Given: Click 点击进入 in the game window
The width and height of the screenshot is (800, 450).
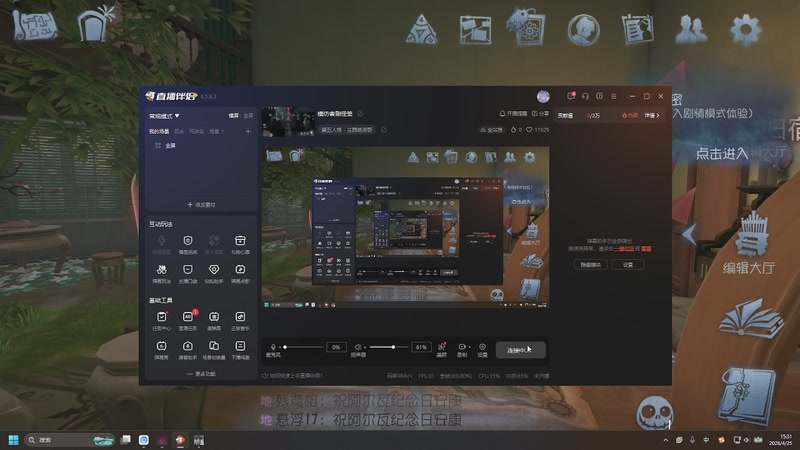Looking at the screenshot, I should point(722,154).
